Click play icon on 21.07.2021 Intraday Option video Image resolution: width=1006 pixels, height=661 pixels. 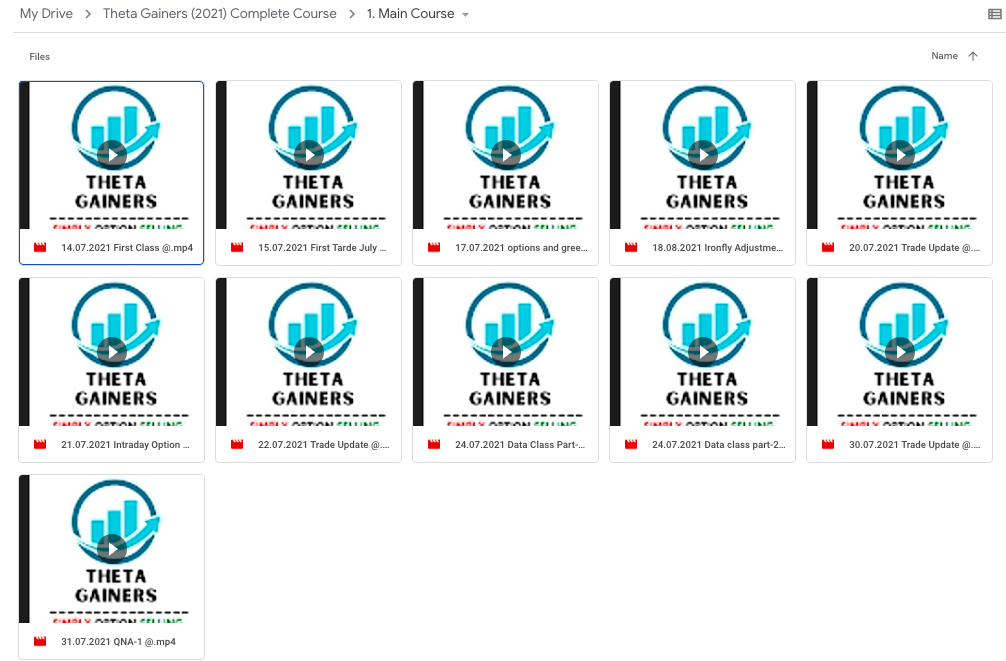tap(111, 351)
